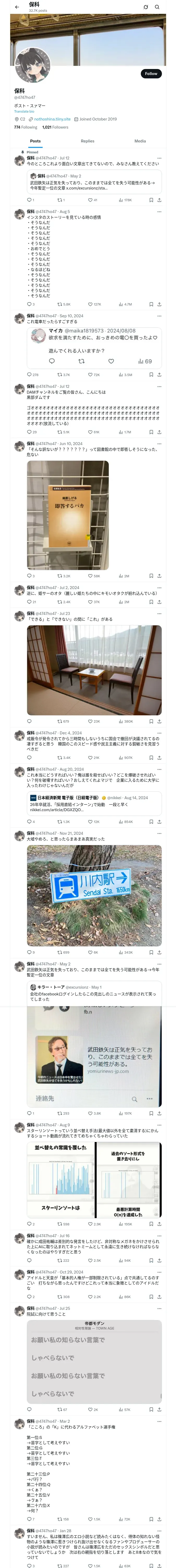
Task: Open the book shelf photo in Jun 10 post
Action: [68, 514]
